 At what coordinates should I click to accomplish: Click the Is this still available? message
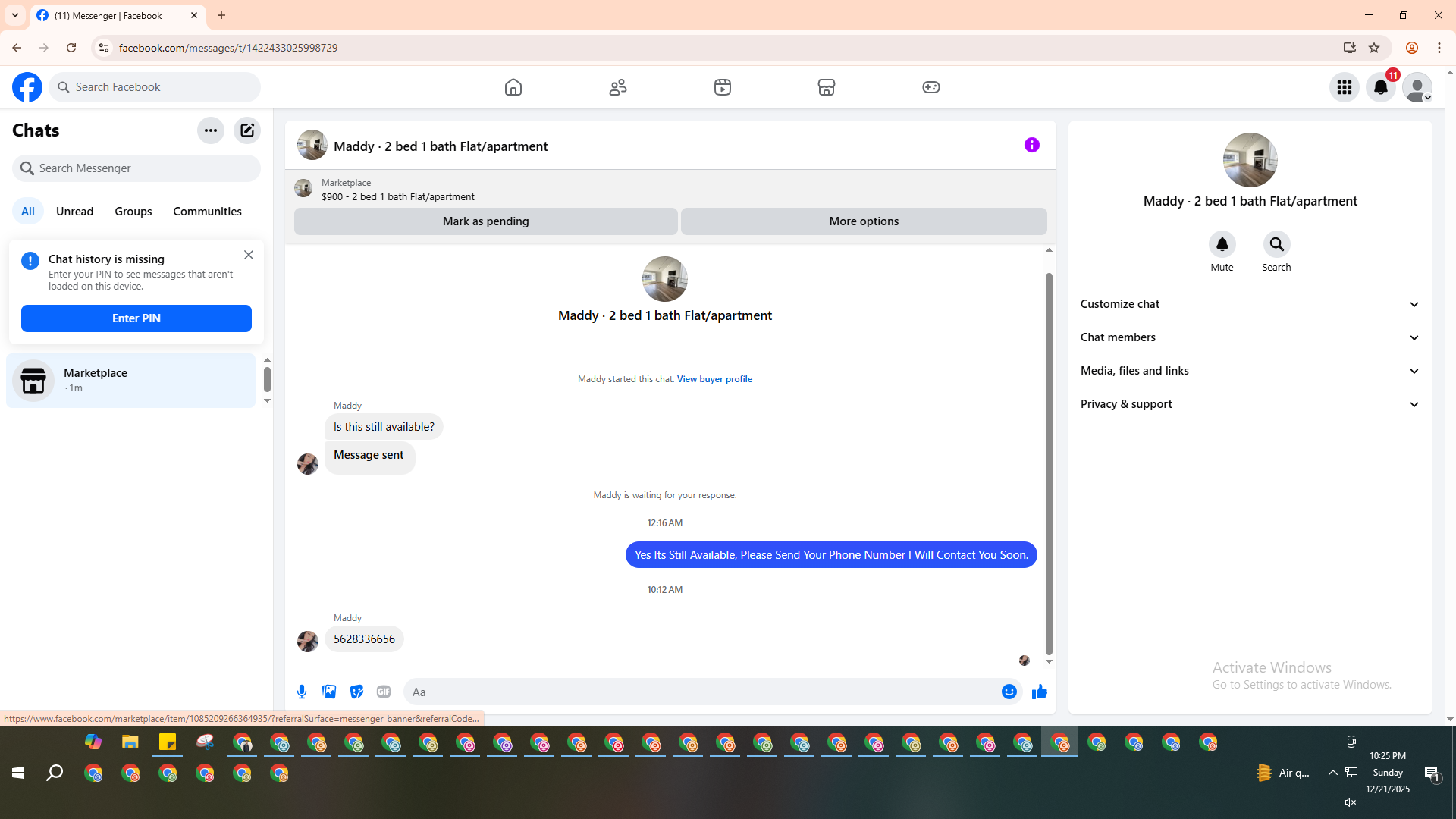384,427
